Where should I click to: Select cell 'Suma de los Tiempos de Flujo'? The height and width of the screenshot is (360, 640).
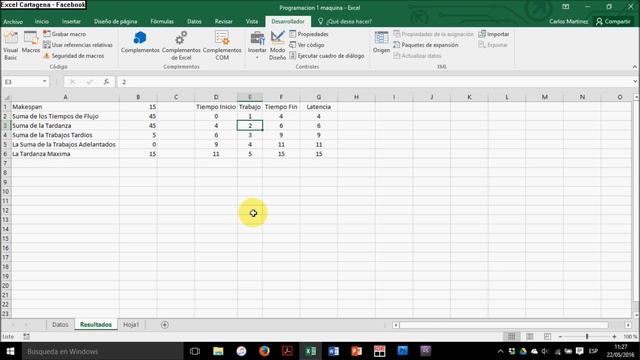[65, 116]
